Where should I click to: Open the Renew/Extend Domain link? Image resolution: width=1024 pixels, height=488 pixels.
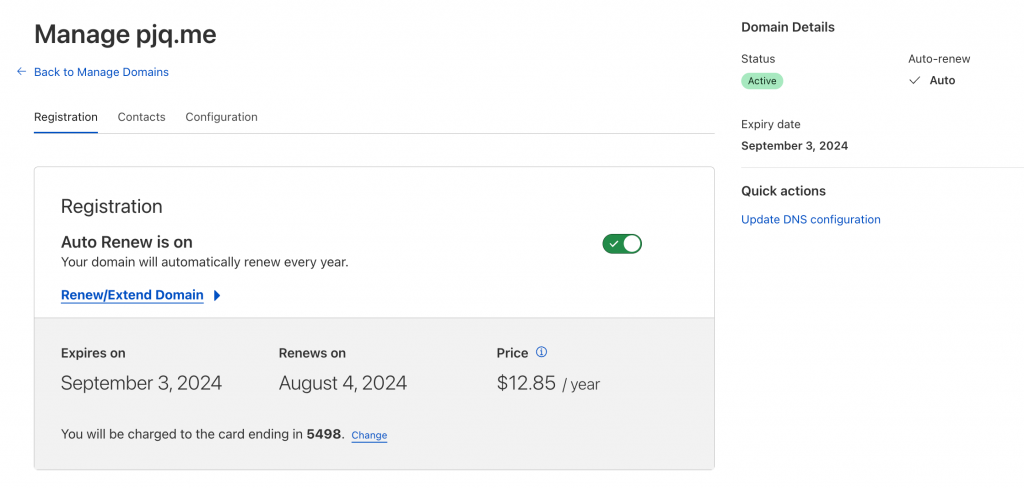[x=132, y=295]
